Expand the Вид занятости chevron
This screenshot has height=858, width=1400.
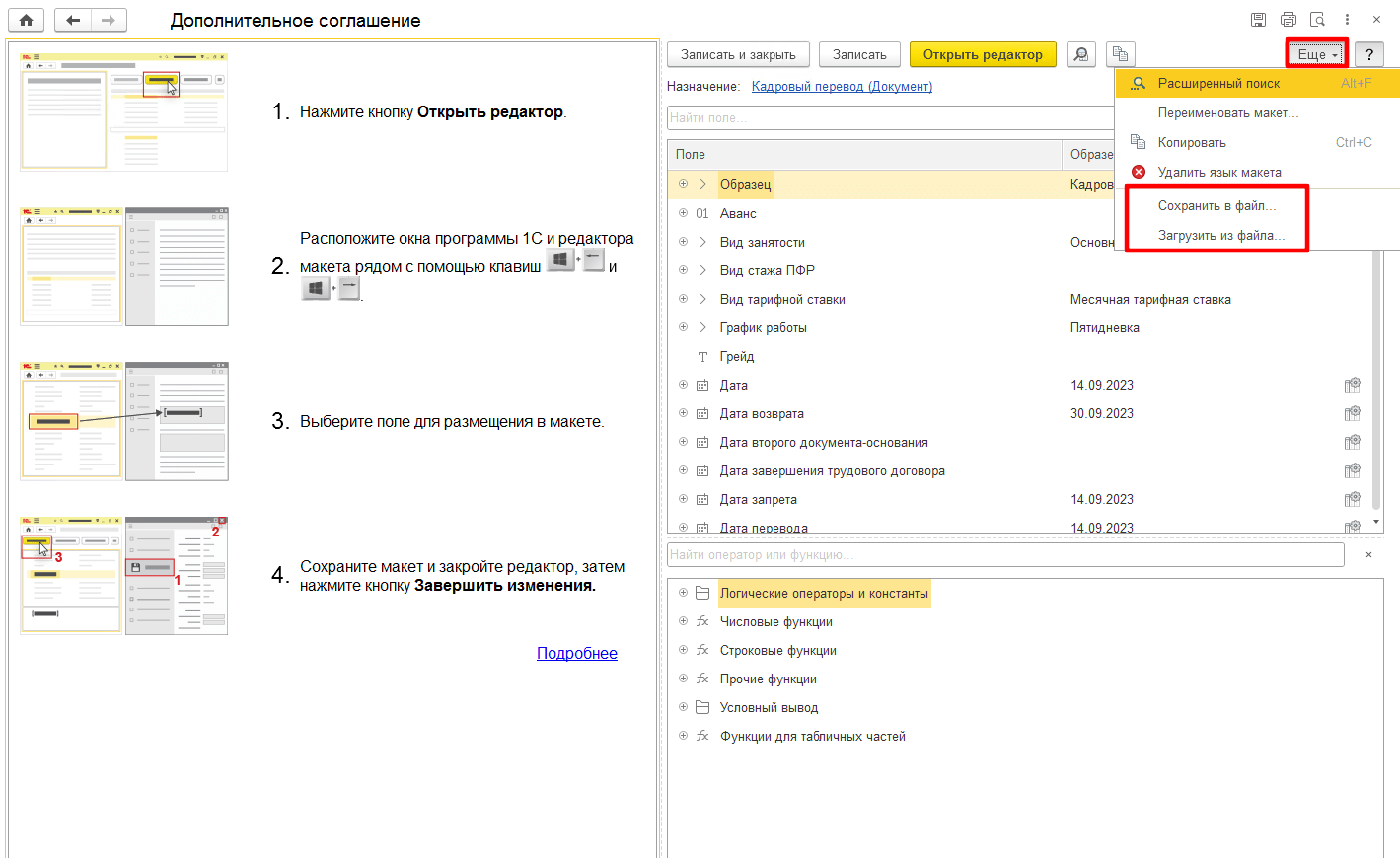(702, 242)
